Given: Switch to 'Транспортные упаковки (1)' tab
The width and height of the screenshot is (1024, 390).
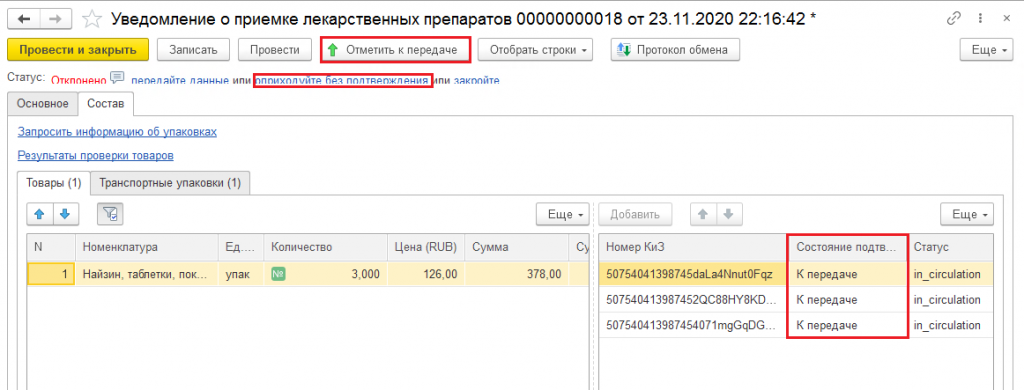Looking at the screenshot, I should pos(170,184).
